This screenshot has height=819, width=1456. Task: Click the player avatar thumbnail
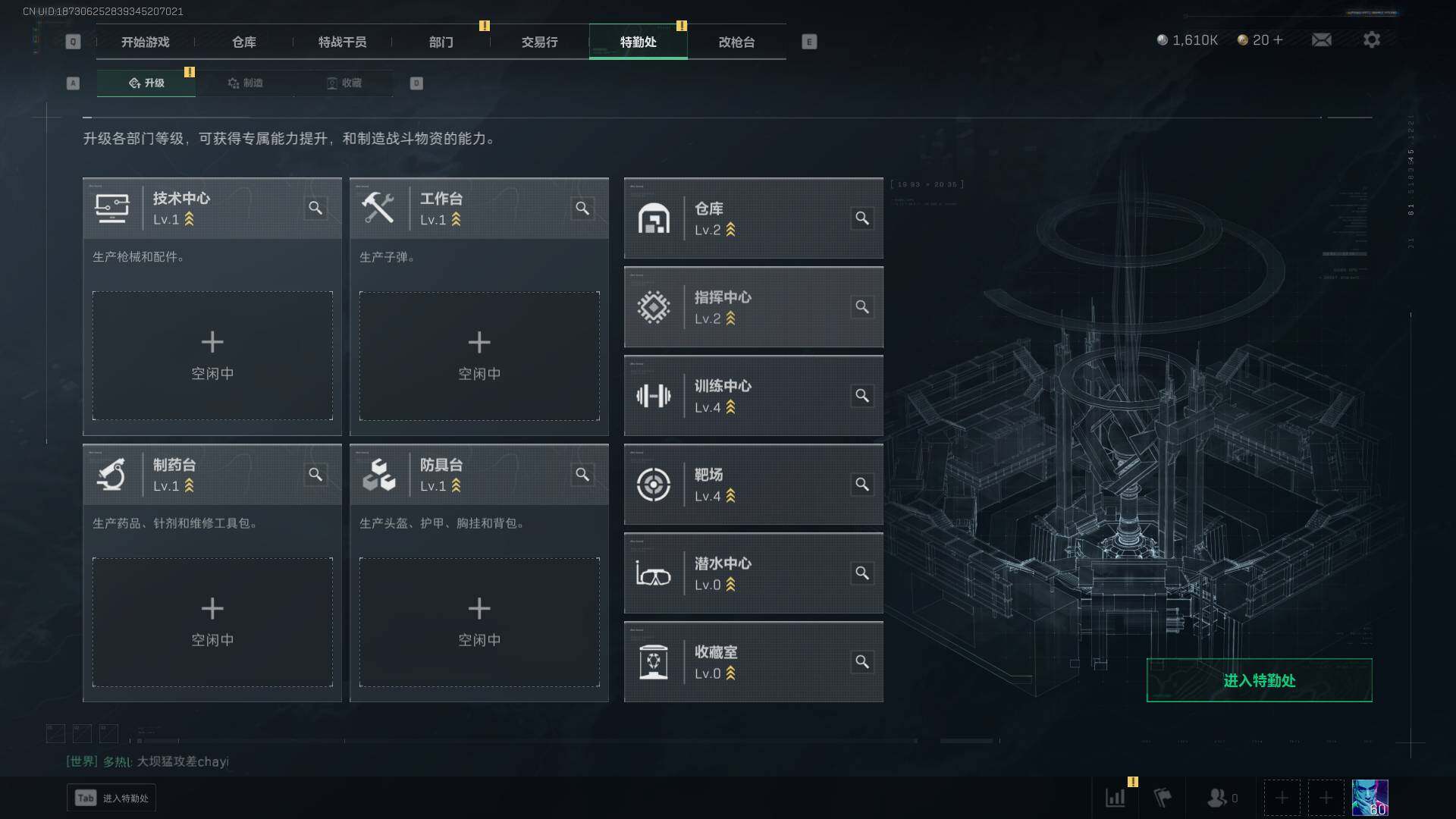pos(1370,798)
